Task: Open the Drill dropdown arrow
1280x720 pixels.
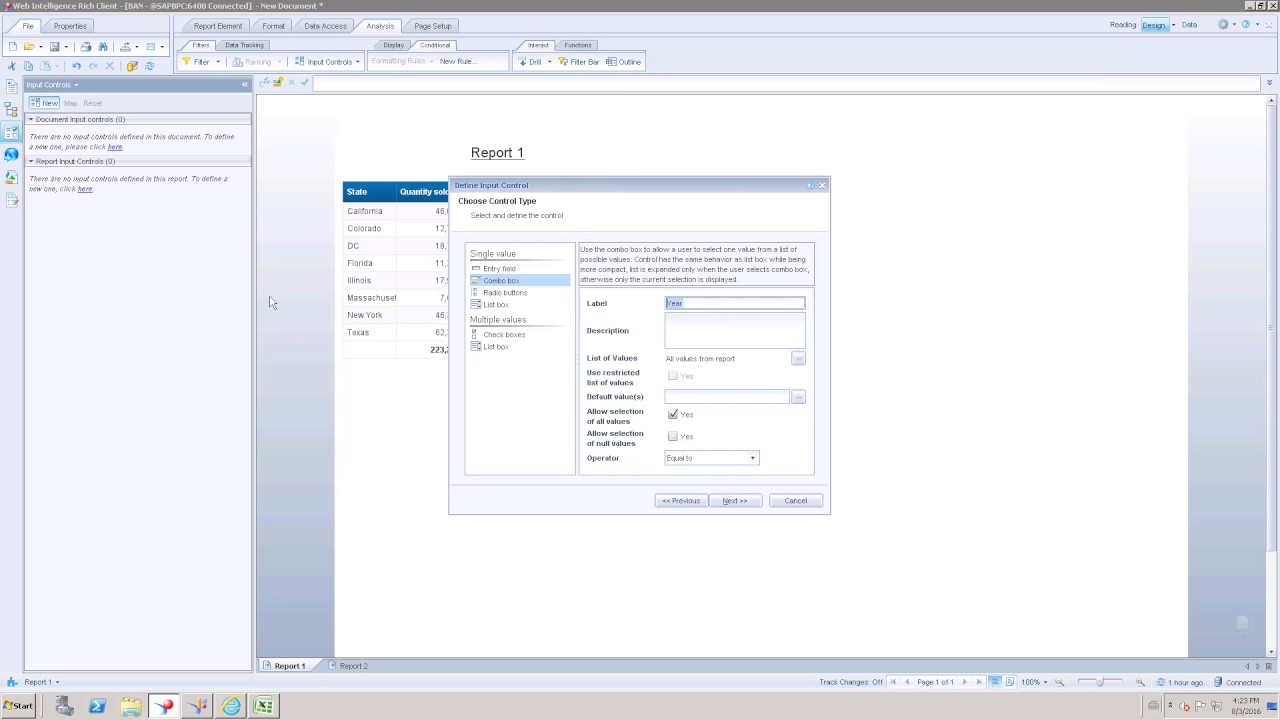Action: (549, 62)
